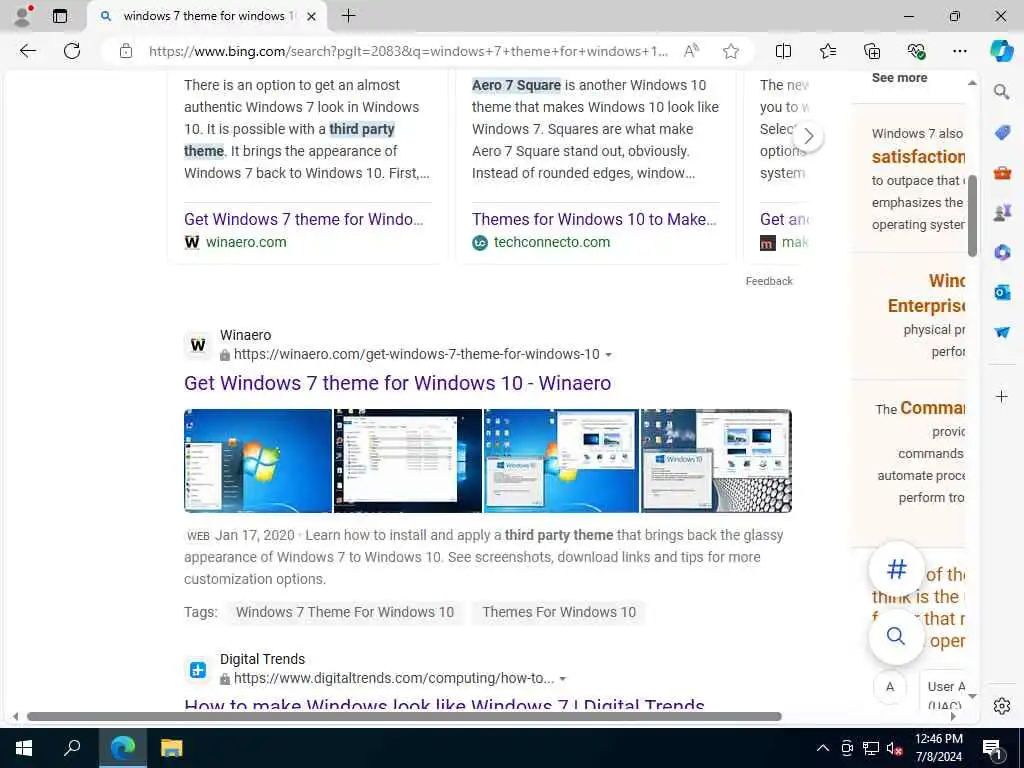
Task: Activate Read aloud icon in address bar
Action: click(691, 51)
